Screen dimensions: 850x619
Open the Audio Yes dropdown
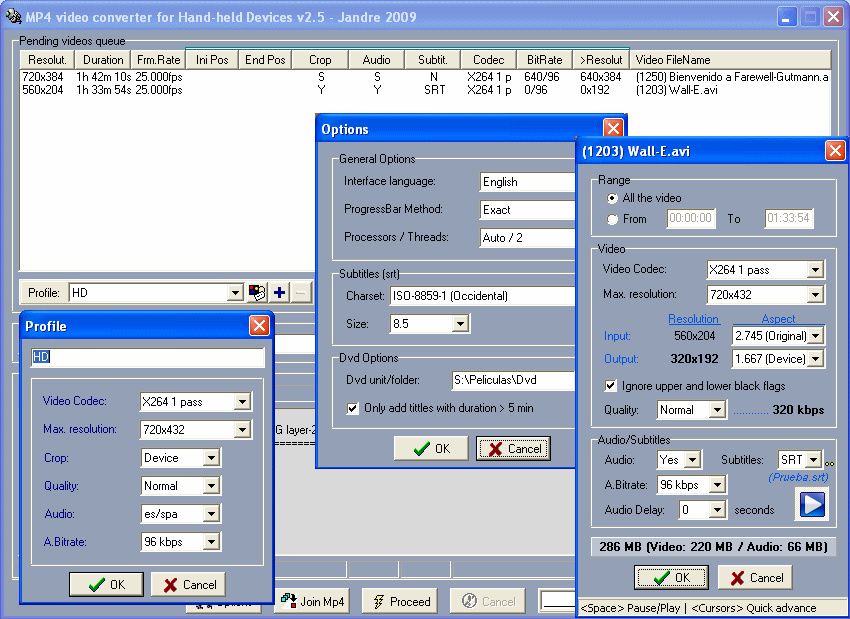(x=692, y=460)
